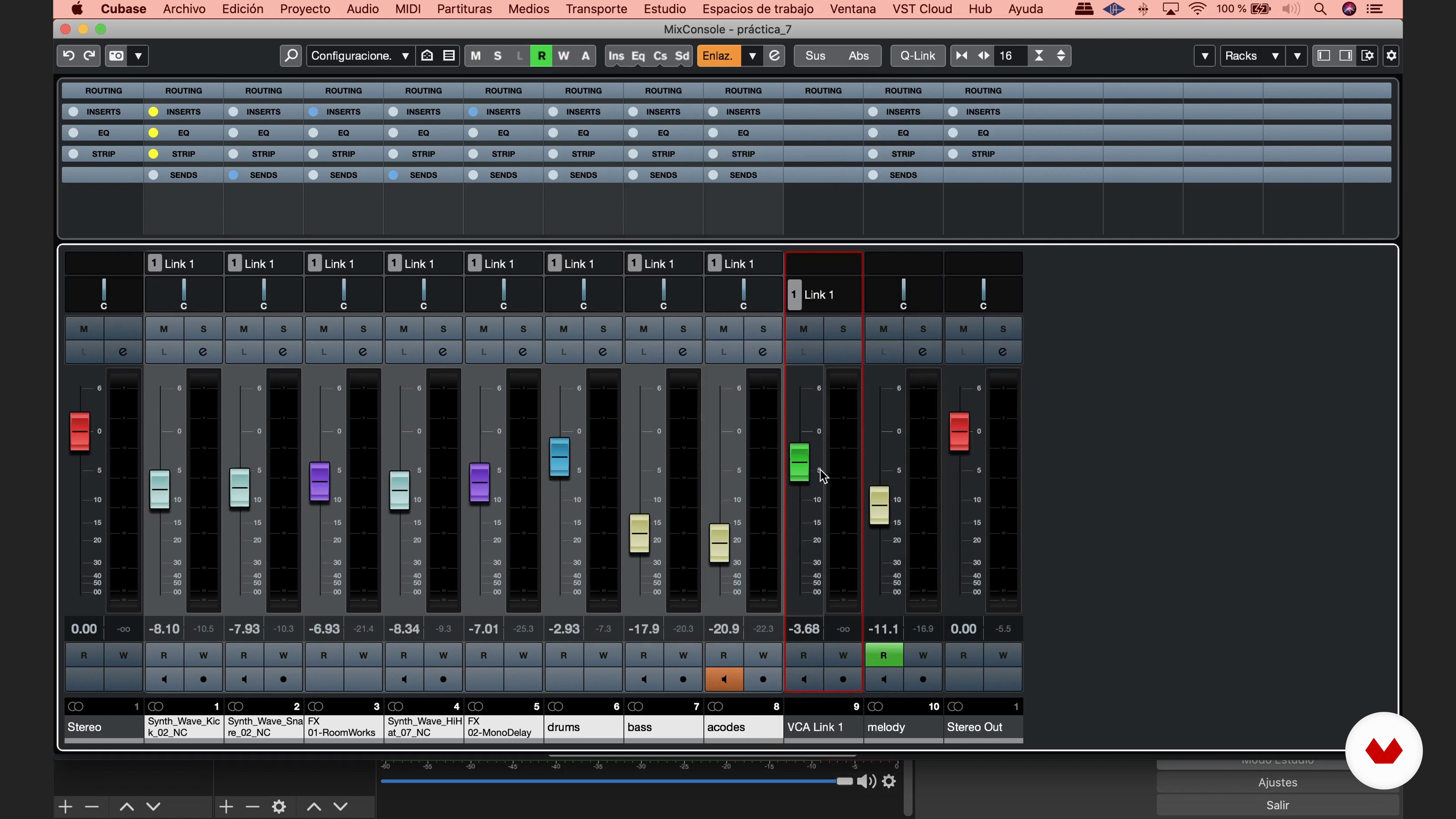The height and width of the screenshot is (819, 1456).
Task: Toggle global Mute M state button
Action: tap(476, 55)
